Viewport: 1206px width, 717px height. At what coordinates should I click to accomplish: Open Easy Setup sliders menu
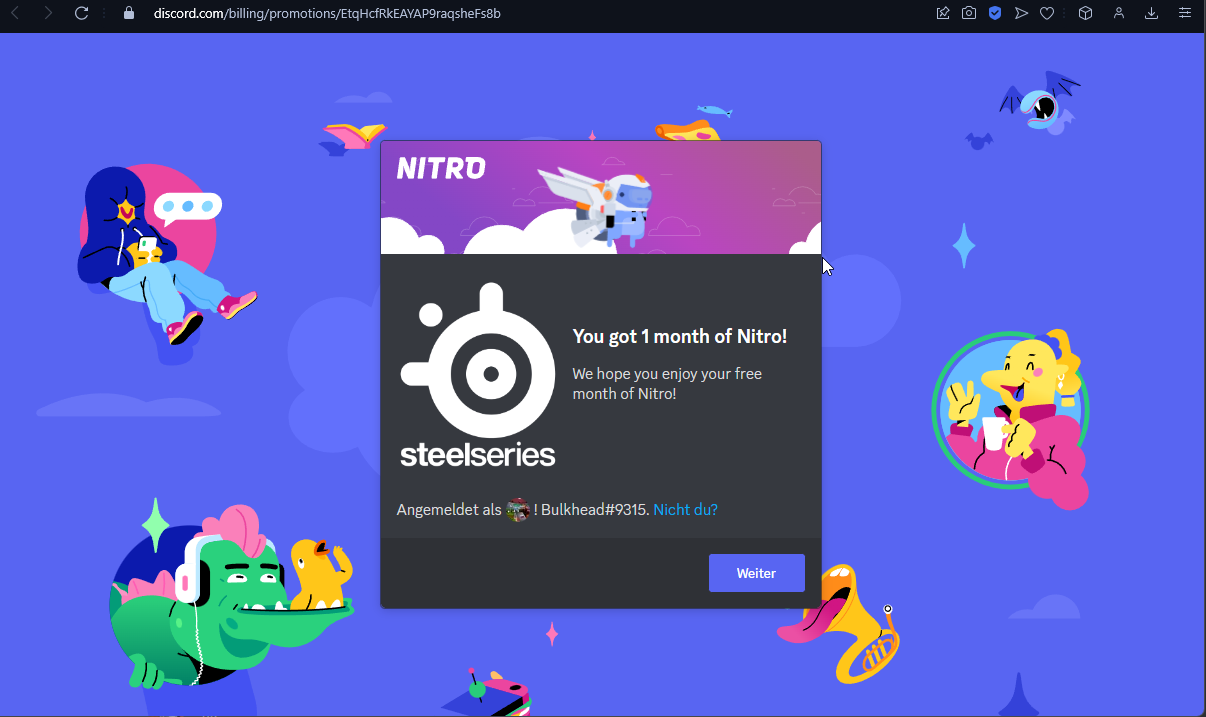coord(1185,13)
